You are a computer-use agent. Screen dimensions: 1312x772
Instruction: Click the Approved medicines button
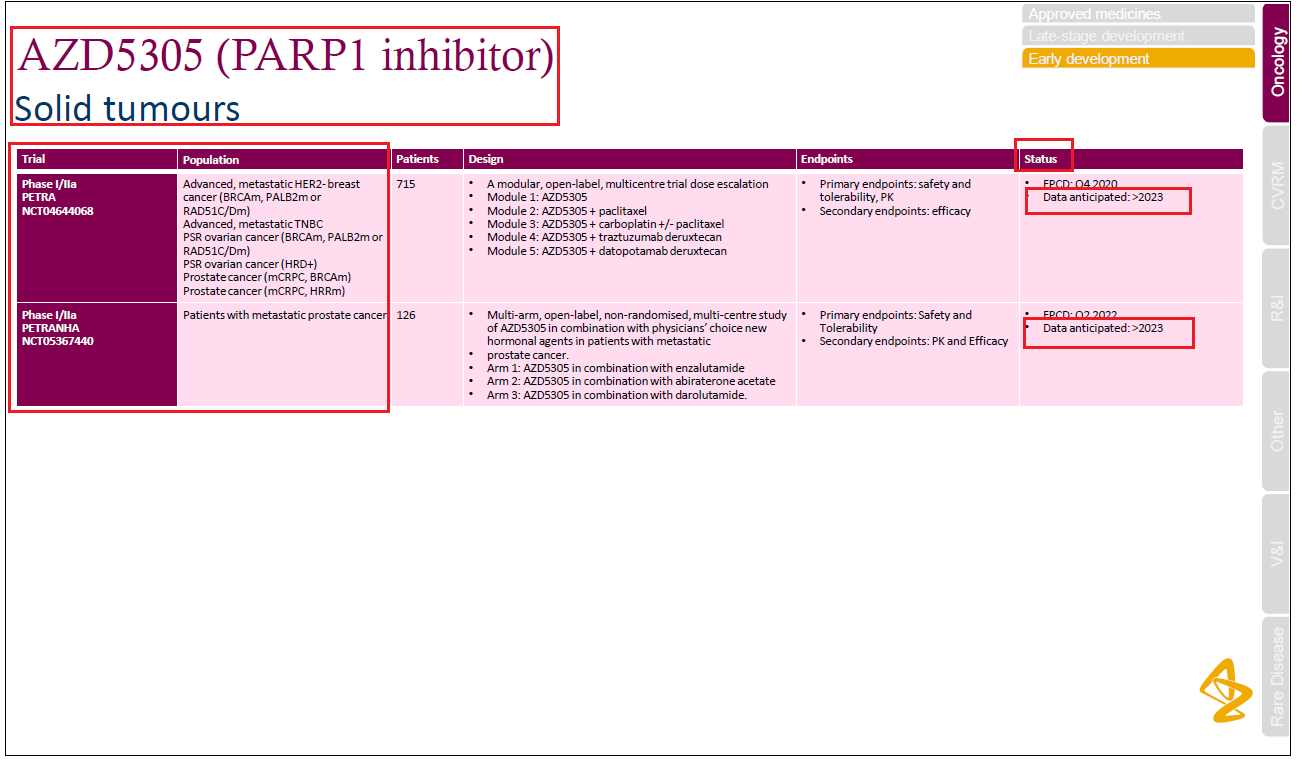click(1137, 14)
